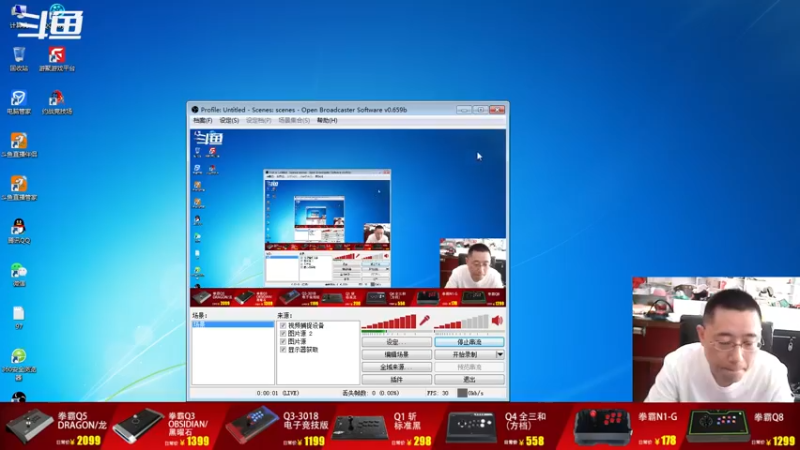The image size is (800, 450).
Task: Open the 360 browser desktop icon
Action: coord(19,364)
